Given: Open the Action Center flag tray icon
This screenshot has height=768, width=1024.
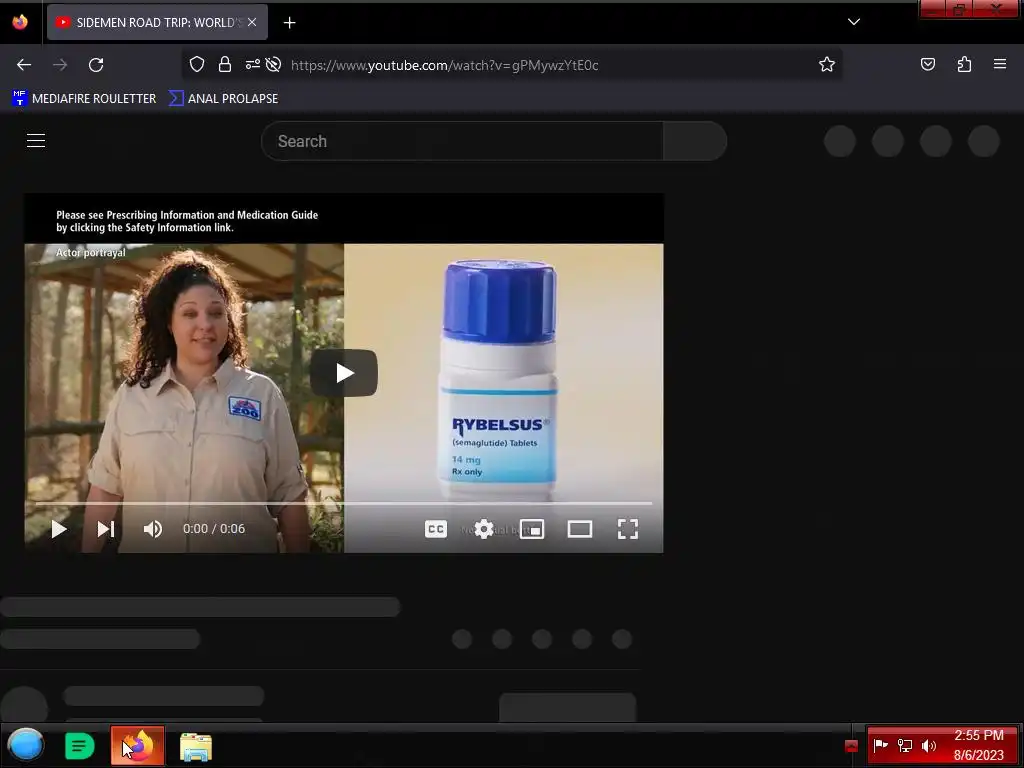Looking at the screenshot, I should pos(880,745).
